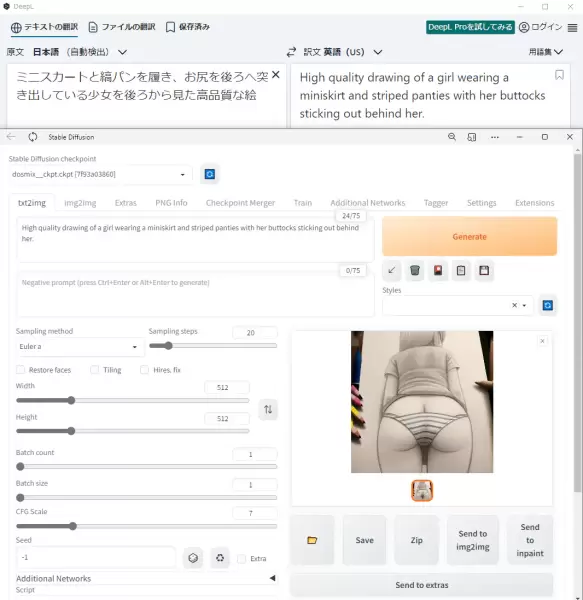Refresh the checkpoint list
583x600 pixels.
point(210,174)
